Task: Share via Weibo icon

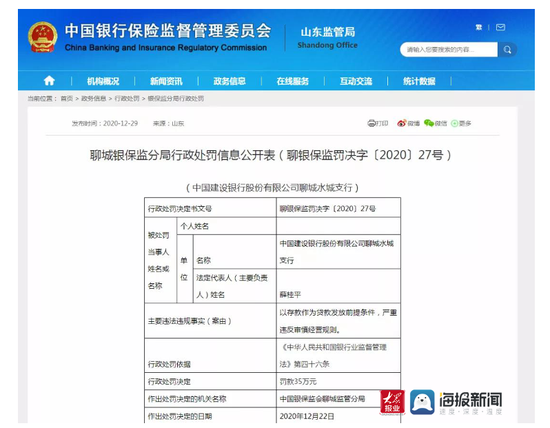Action: (401, 123)
